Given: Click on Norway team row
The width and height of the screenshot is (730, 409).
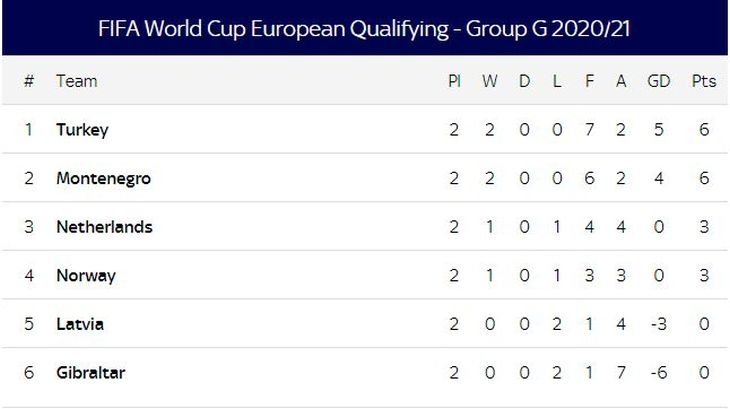Looking at the screenshot, I should point(86,275).
